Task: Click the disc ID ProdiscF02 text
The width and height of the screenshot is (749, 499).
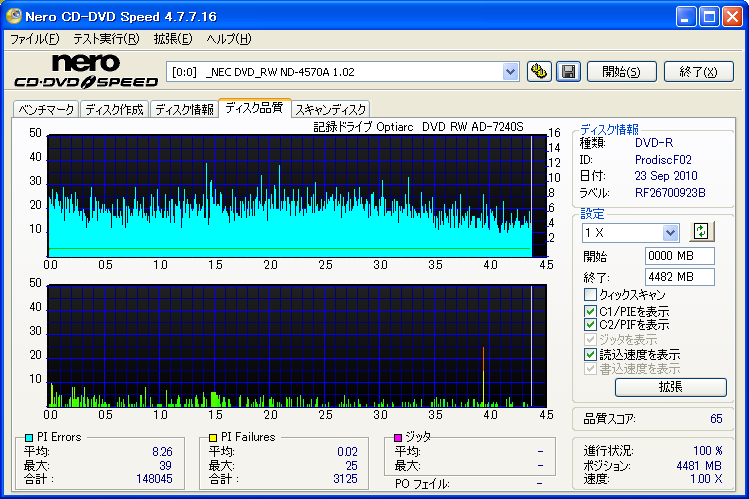Action: [663, 159]
